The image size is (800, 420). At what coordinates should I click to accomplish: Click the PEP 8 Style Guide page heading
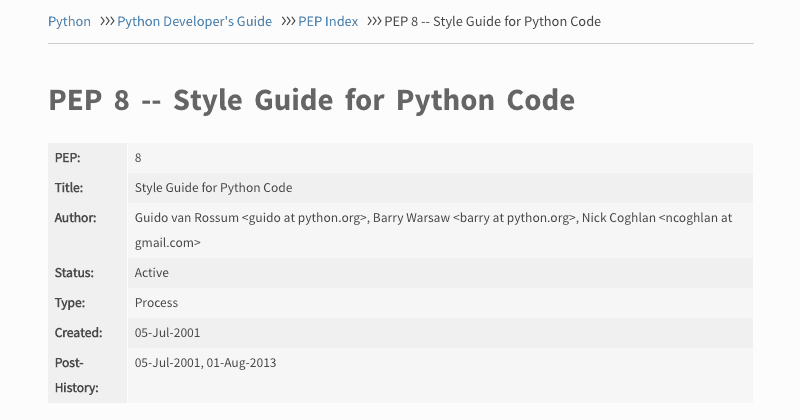tap(311, 101)
